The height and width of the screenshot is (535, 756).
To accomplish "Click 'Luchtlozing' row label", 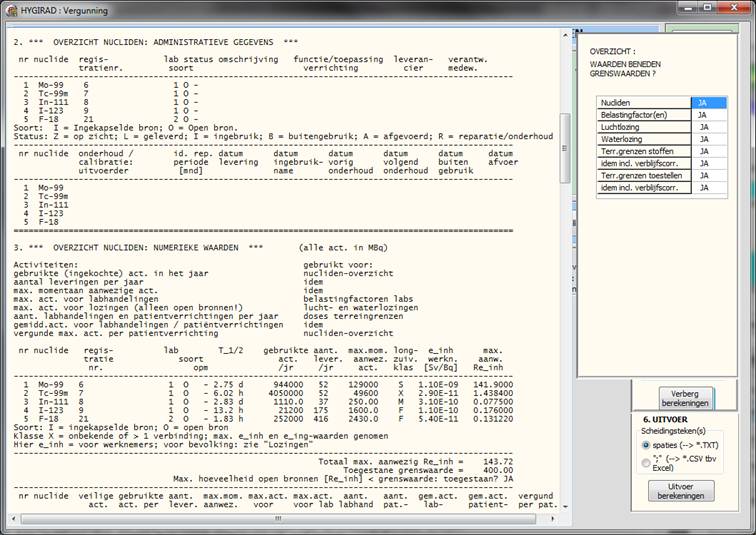I will (x=643, y=127).
